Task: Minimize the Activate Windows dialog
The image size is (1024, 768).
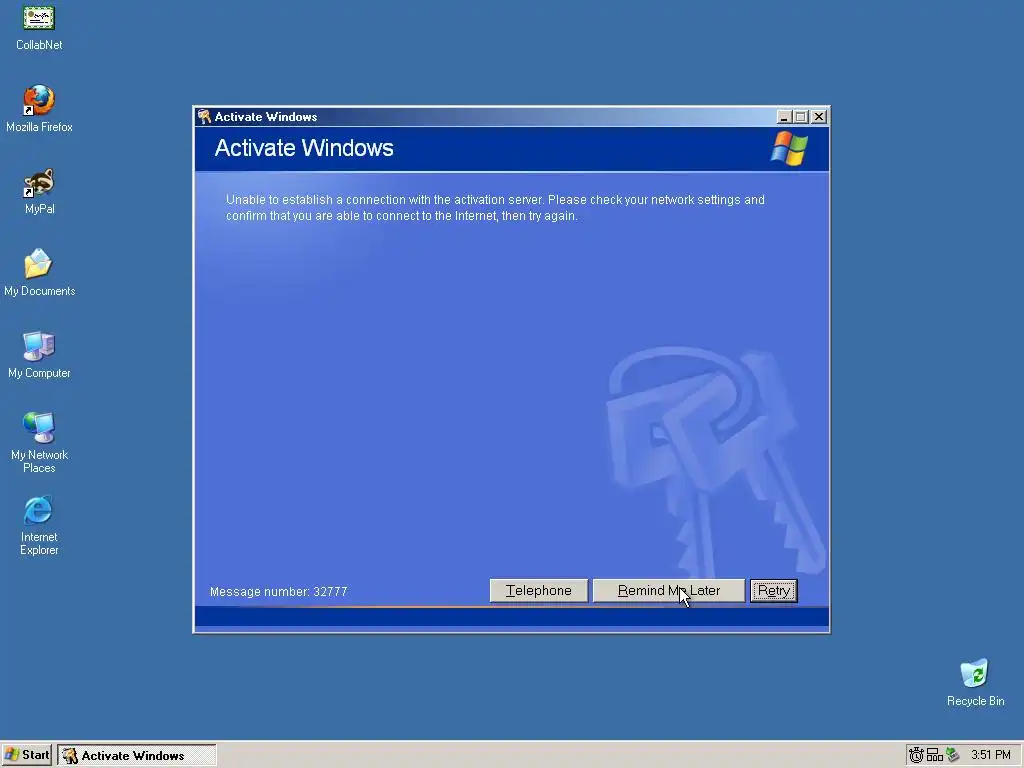Action: [x=784, y=117]
